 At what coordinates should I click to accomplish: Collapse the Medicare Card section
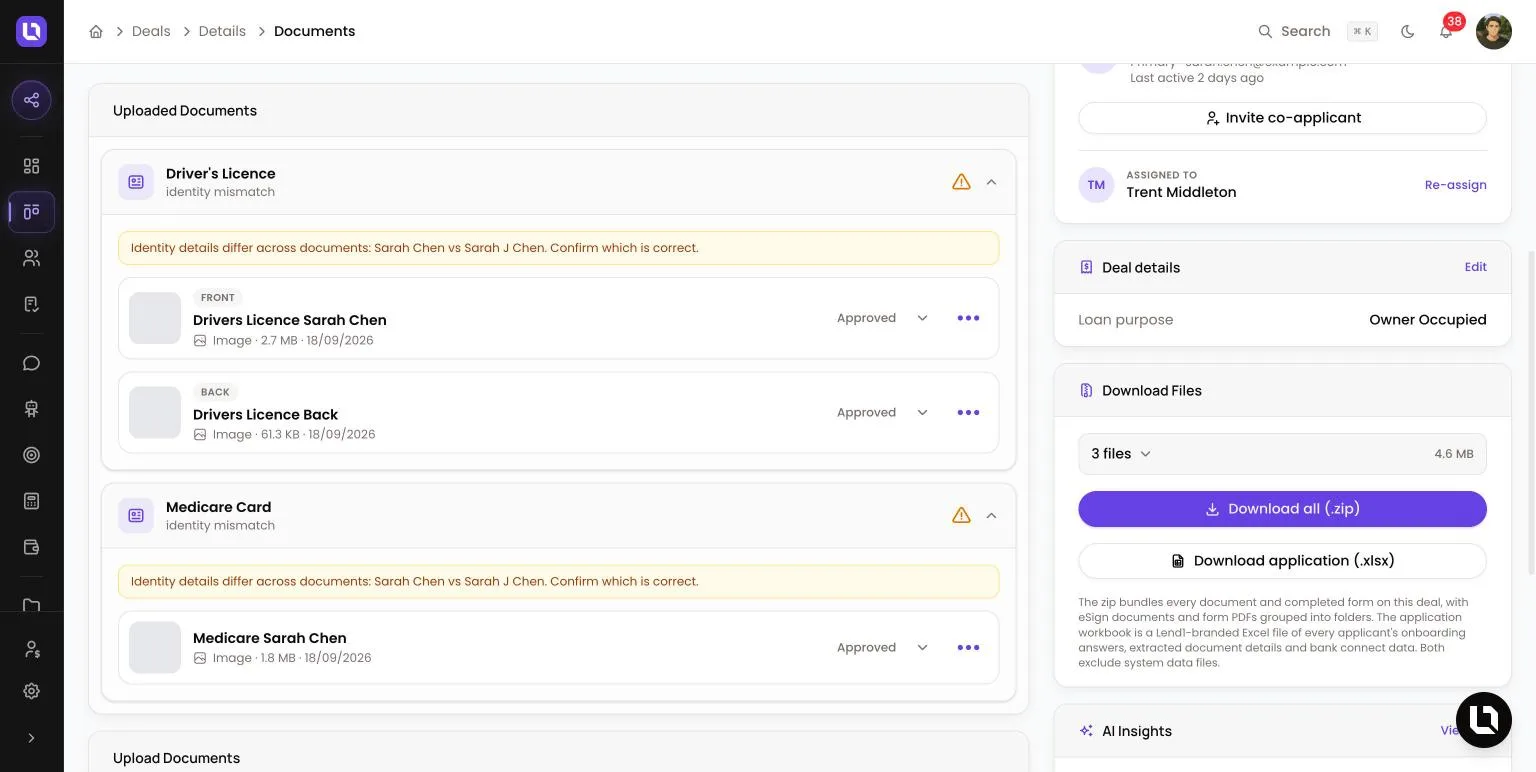pyautogui.click(x=991, y=516)
